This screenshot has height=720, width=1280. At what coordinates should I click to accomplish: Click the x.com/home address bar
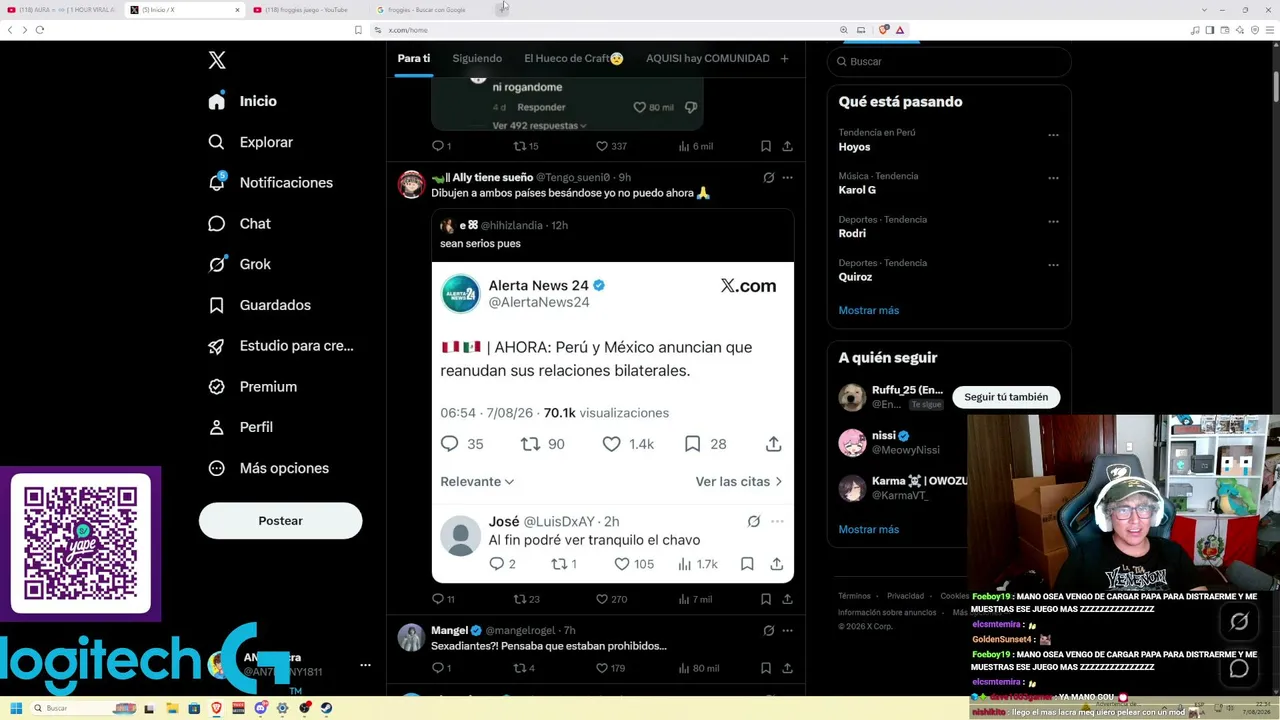[x=606, y=30]
